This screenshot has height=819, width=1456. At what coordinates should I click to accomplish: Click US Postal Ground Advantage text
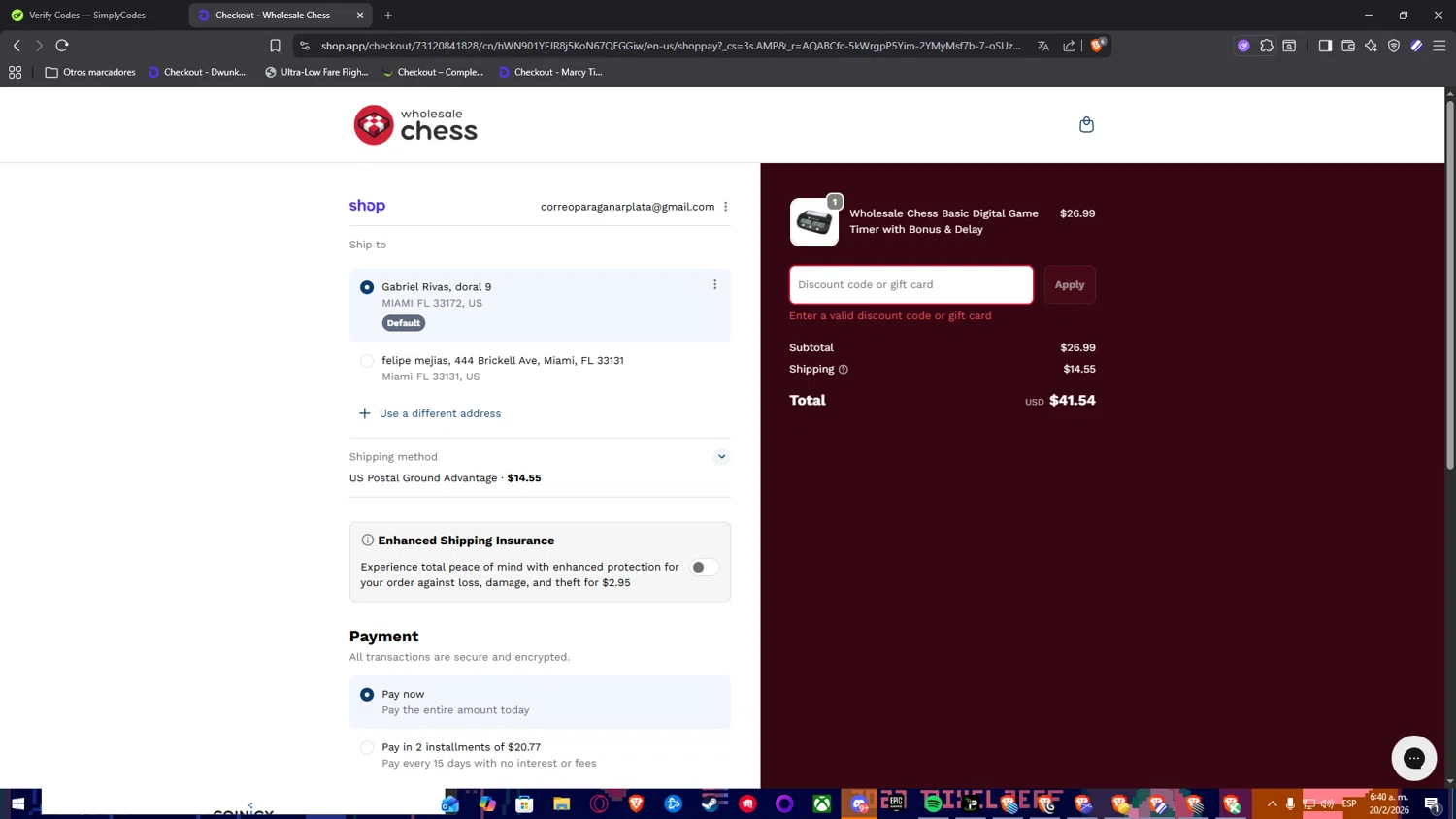(423, 477)
